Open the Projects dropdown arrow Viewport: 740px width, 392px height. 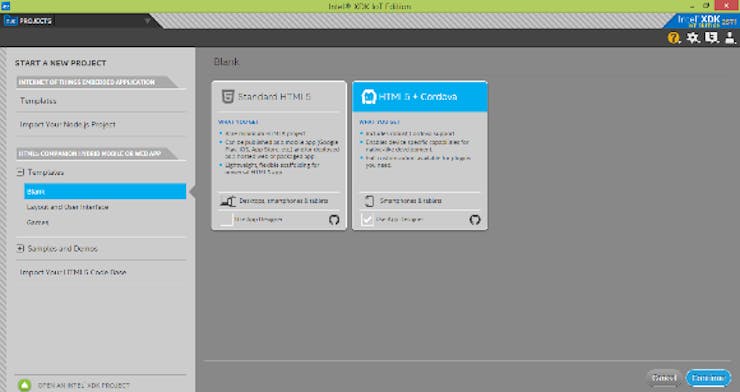(x=147, y=21)
